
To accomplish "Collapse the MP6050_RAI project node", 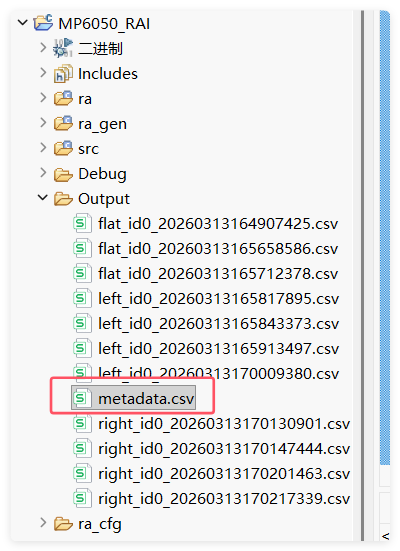I will tap(23, 23).
